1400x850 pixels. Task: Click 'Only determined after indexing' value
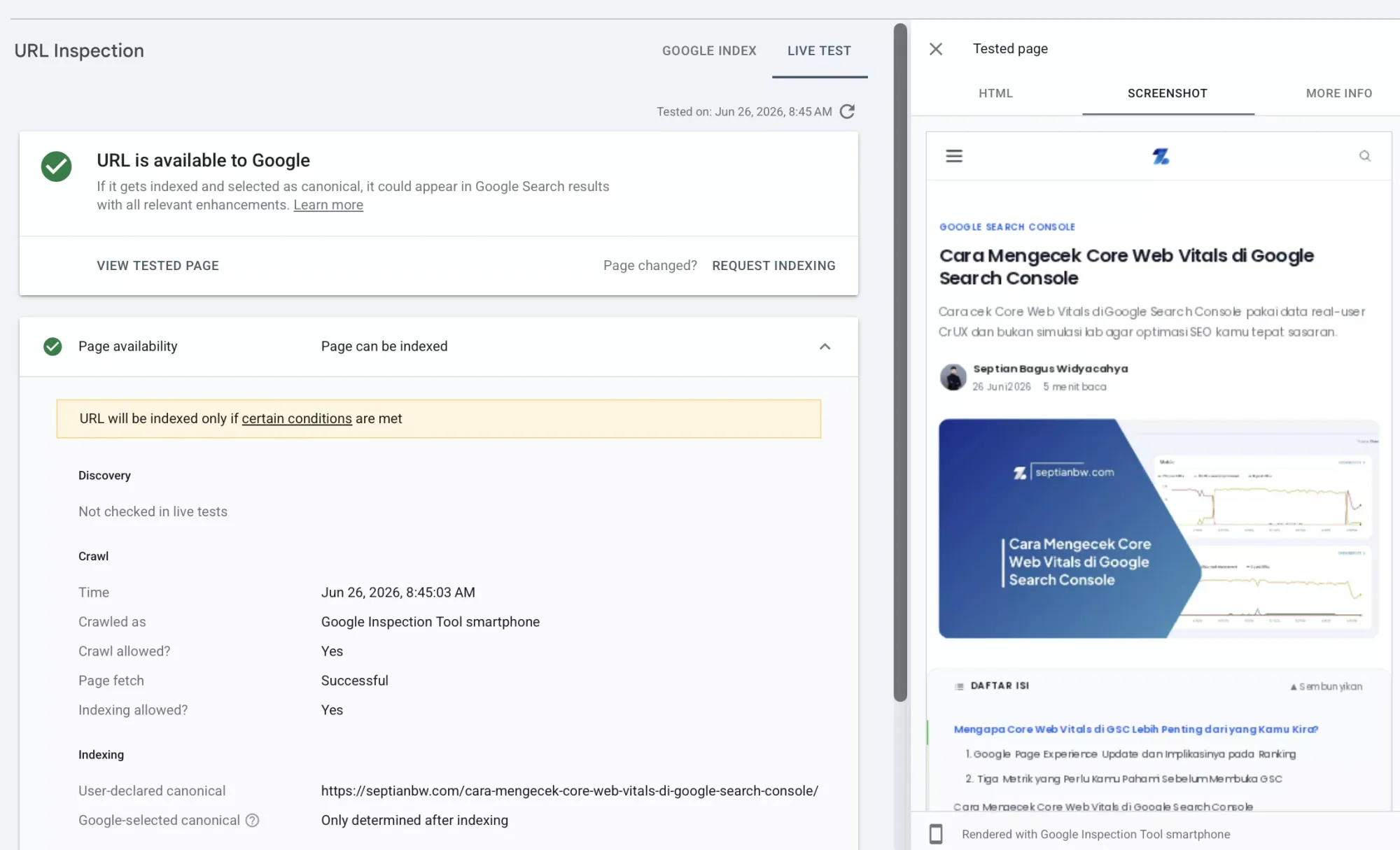pos(414,820)
